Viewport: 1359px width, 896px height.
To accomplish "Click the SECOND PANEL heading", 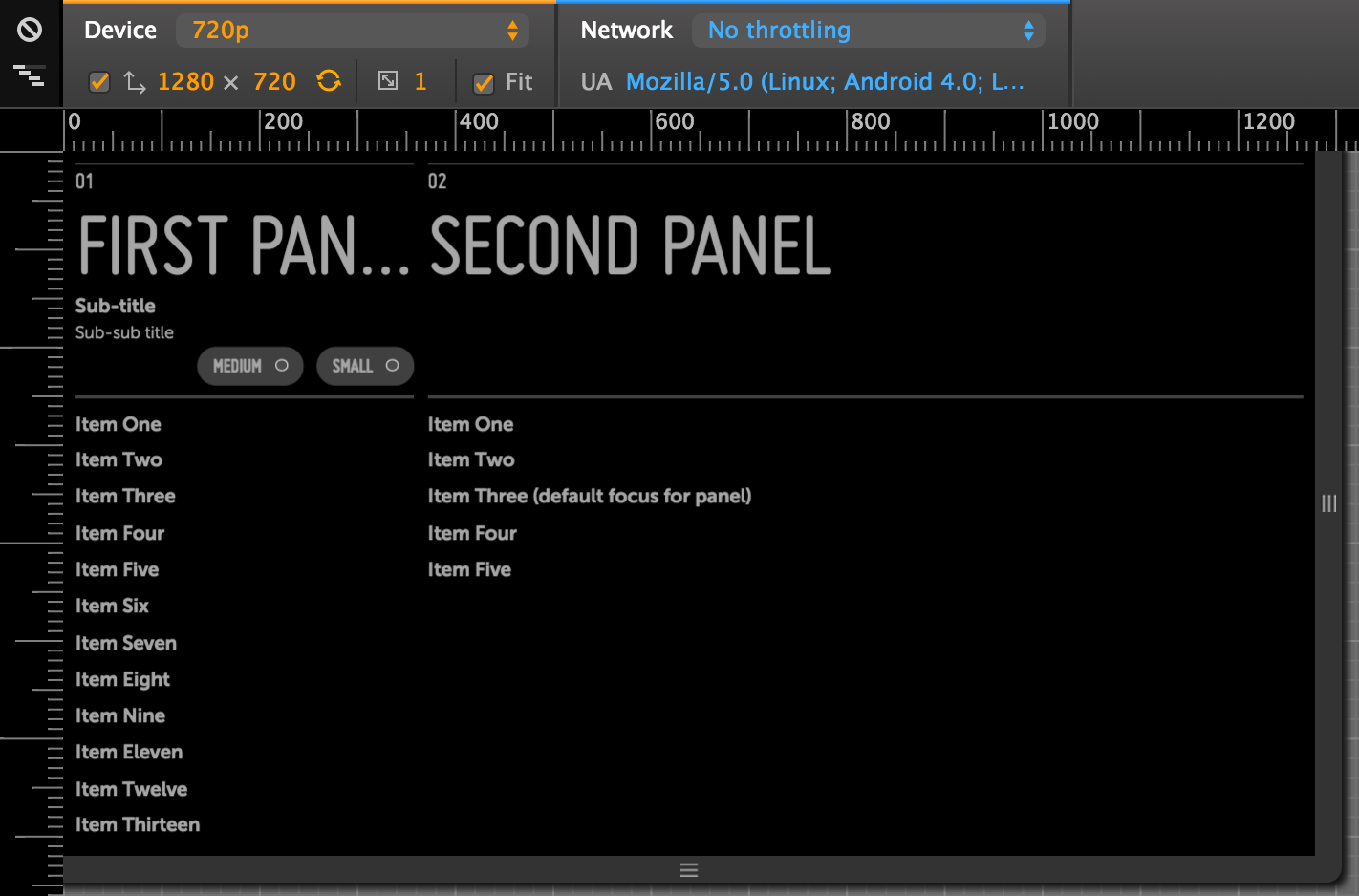I will [630, 245].
